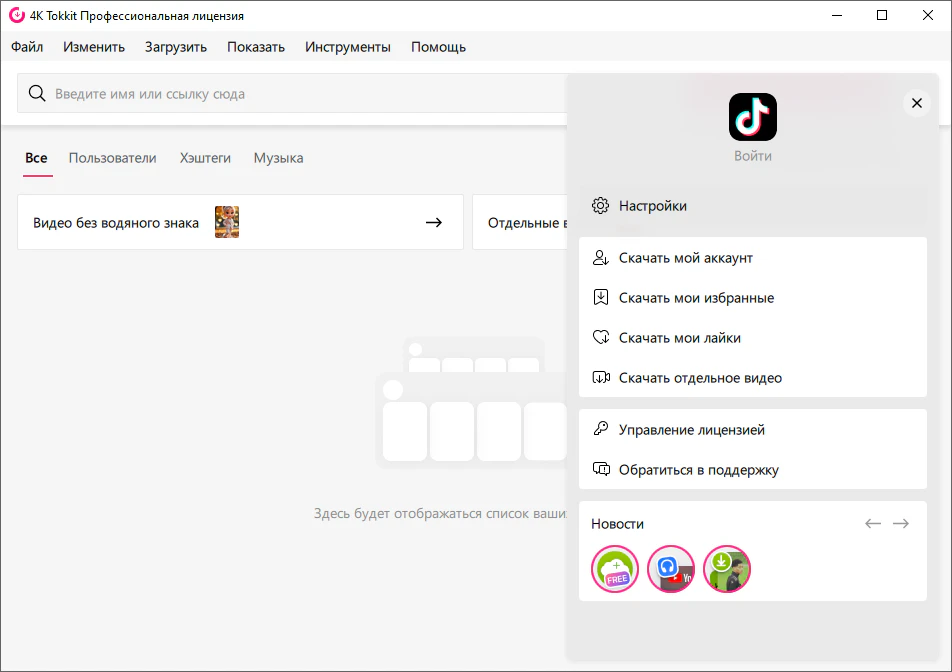Open the blue headphones news thumbnail
Image resolution: width=952 pixels, height=672 pixels.
(671, 570)
